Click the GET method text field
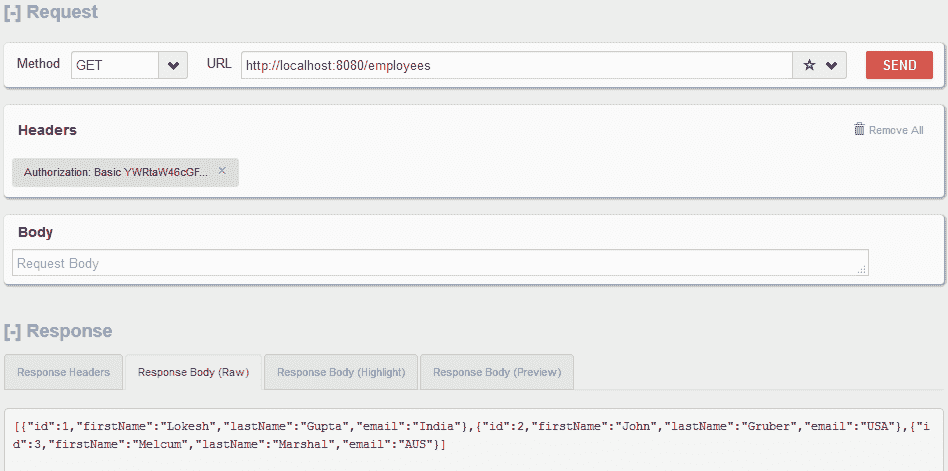Image resolution: width=948 pixels, height=471 pixels. [114, 66]
